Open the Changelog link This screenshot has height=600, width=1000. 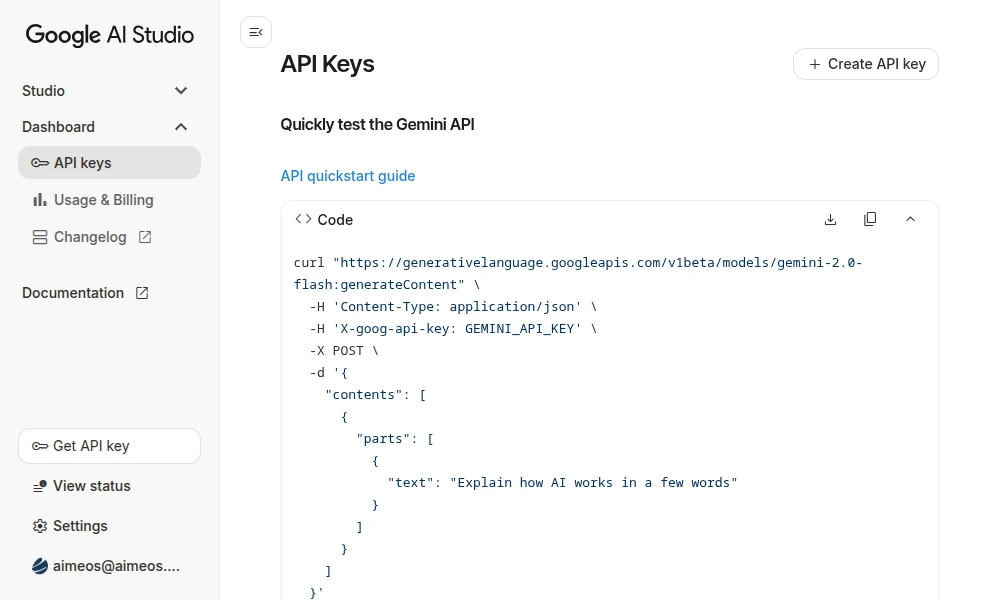coord(90,237)
